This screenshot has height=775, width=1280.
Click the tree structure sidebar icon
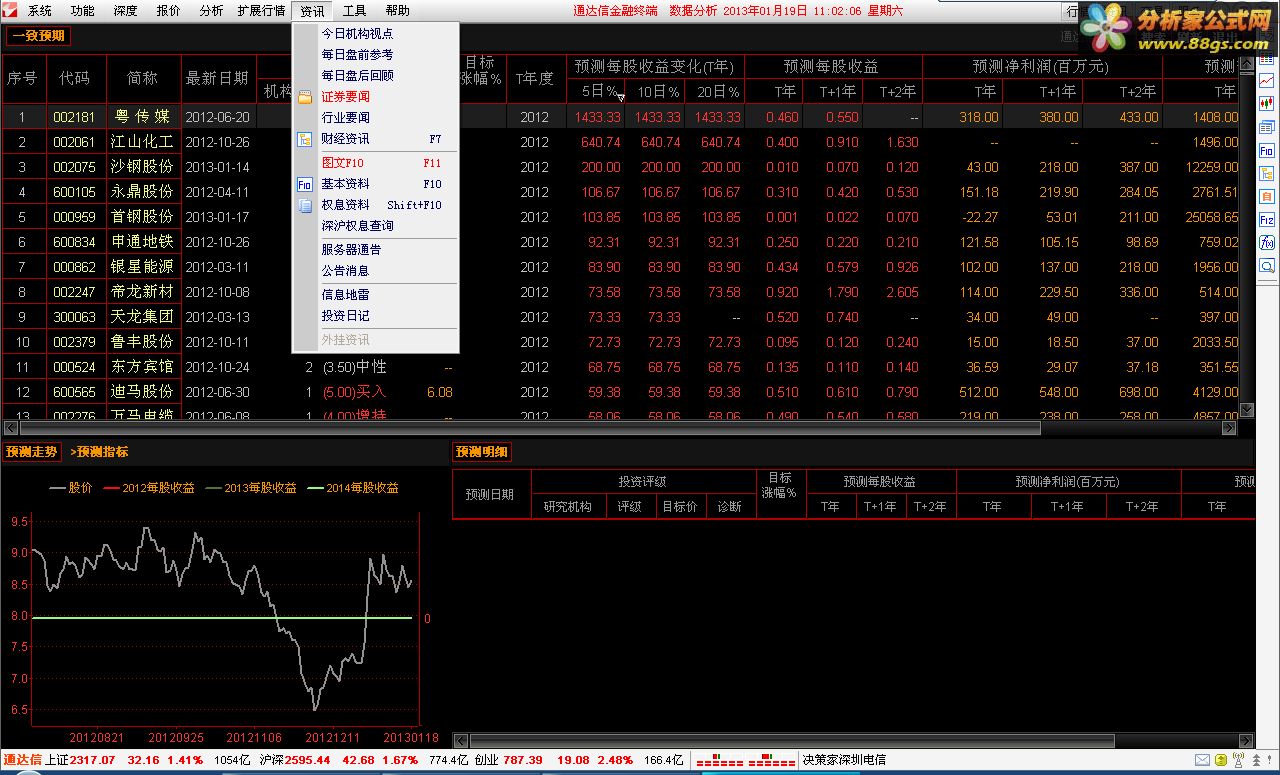tap(1267, 174)
